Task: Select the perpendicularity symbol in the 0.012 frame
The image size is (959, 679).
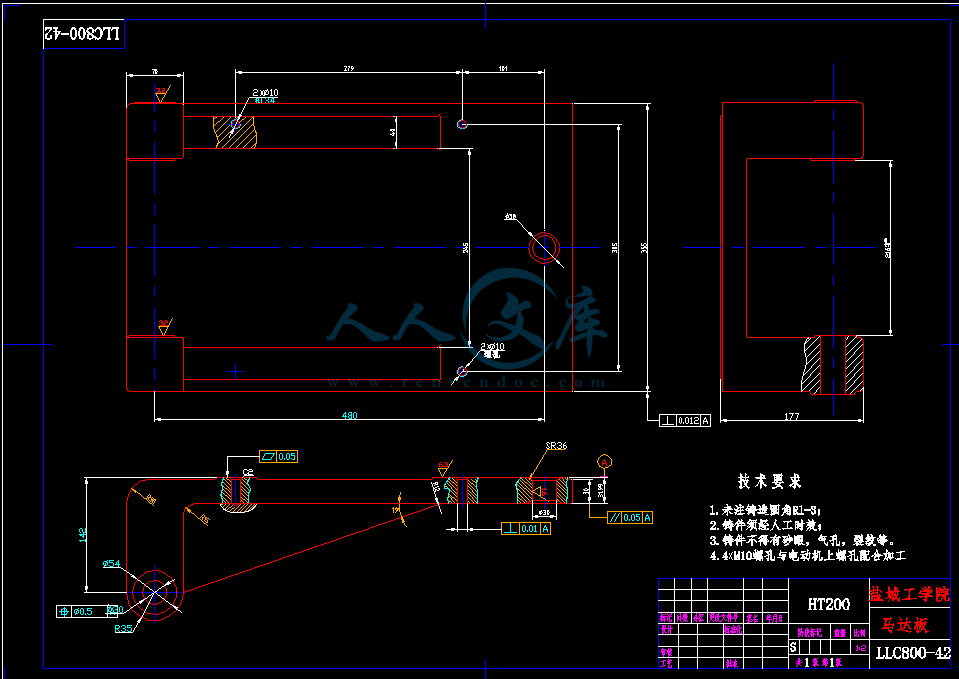Action: coord(667,420)
